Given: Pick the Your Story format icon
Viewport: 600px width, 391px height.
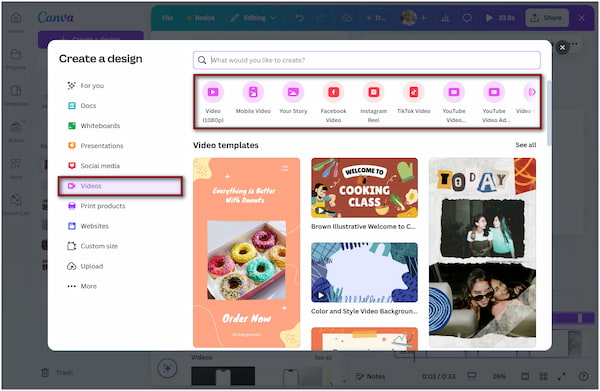Looking at the screenshot, I should (293, 92).
